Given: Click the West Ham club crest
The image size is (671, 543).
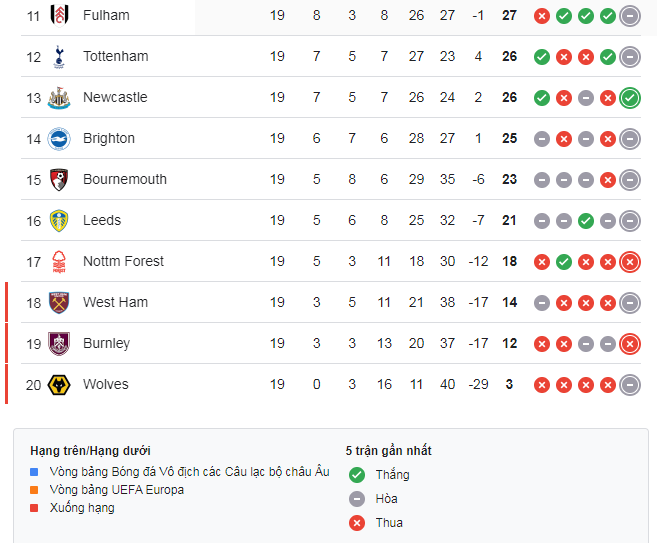Looking at the screenshot, I should click(x=58, y=302).
